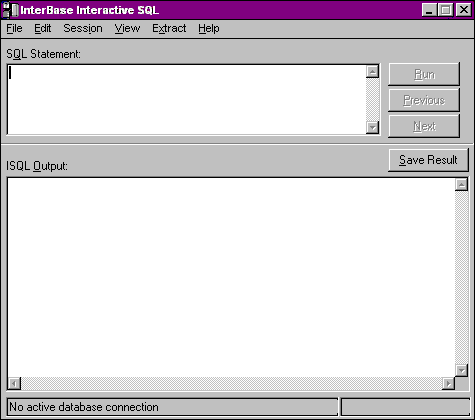Open the Session menu

(x=83, y=28)
